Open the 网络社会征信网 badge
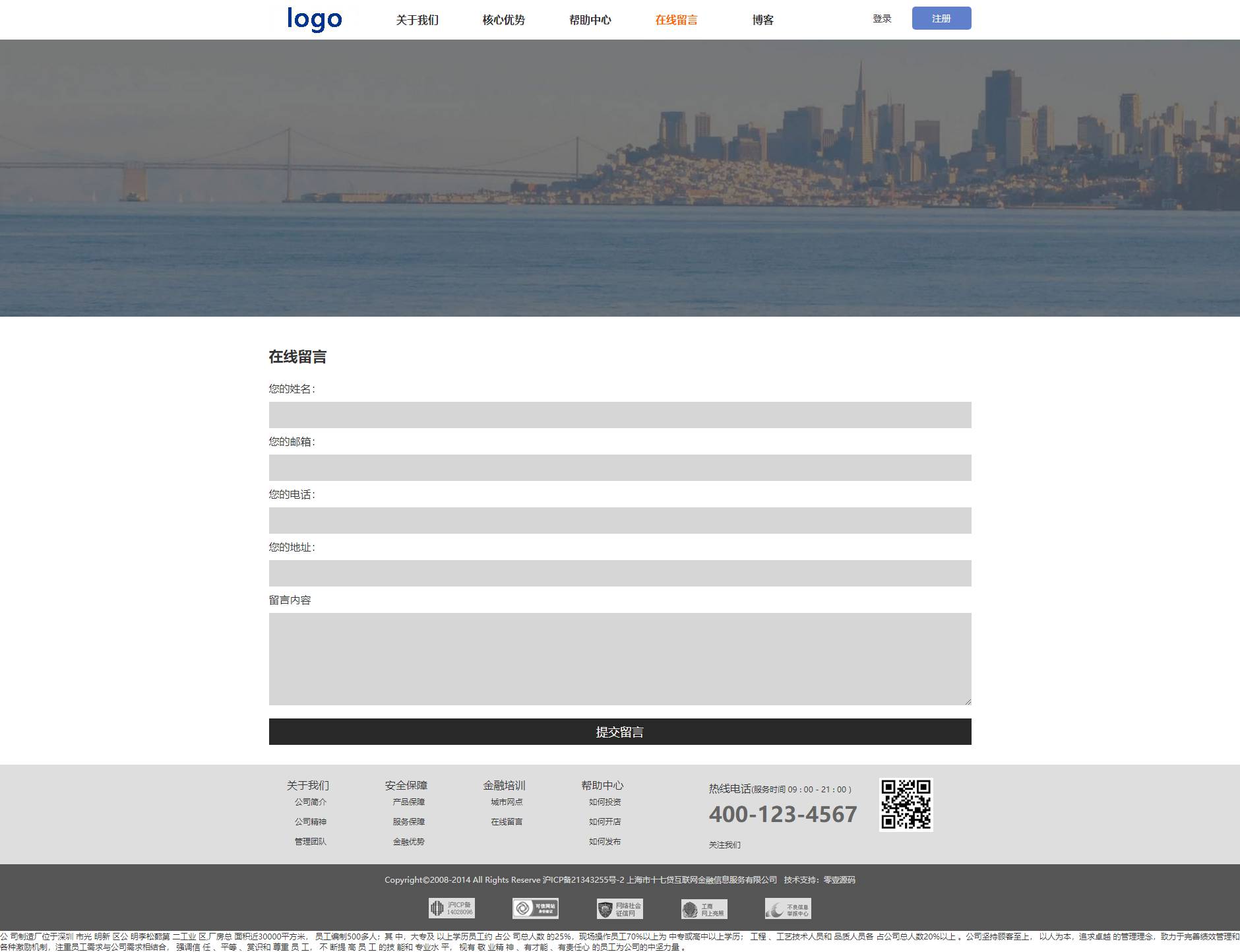The height and width of the screenshot is (952, 1240). coord(620,908)
